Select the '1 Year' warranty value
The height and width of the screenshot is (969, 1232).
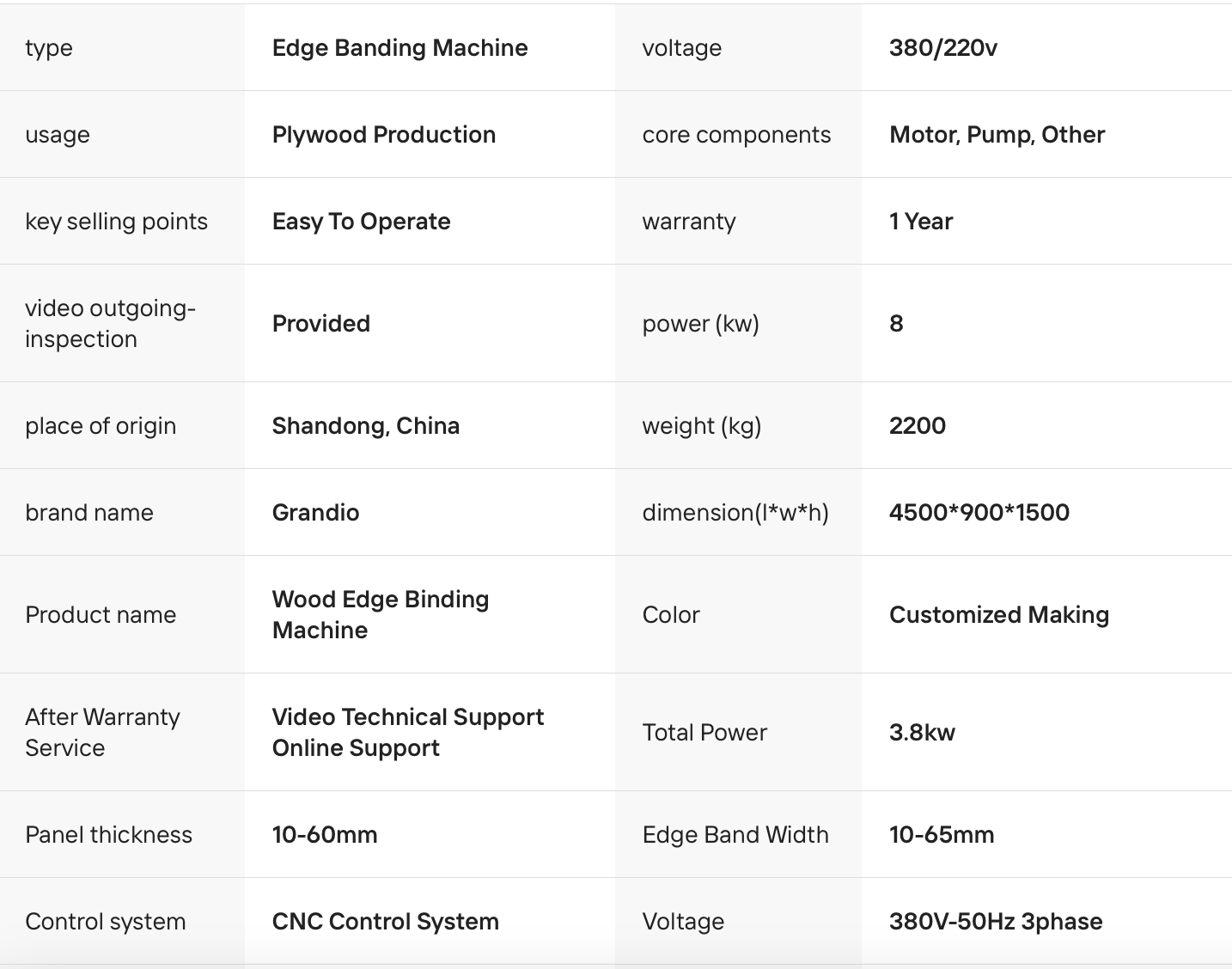click(921, 222)
